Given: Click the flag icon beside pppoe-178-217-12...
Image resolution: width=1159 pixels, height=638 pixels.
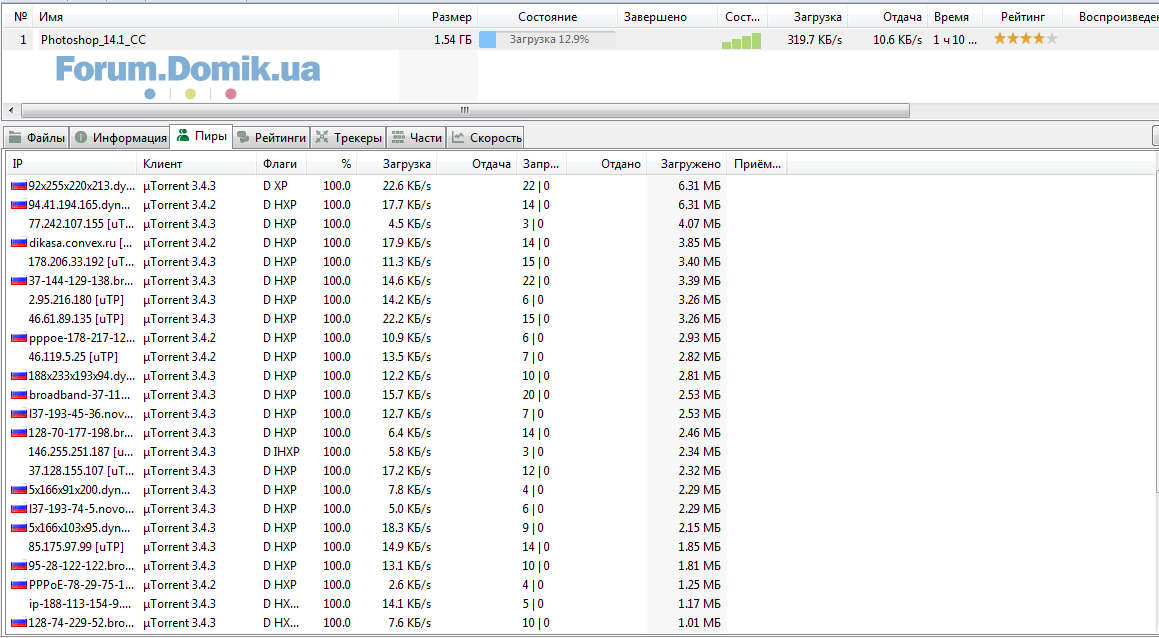Looking at the screenshot, I should click(19, 338).
